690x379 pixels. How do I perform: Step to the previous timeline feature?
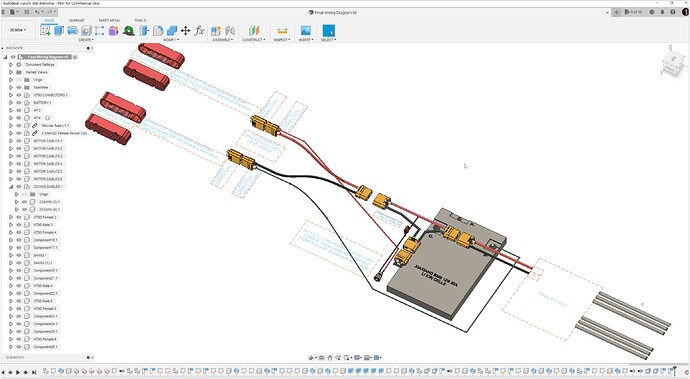pyautogui.click(x=11, y=372)
